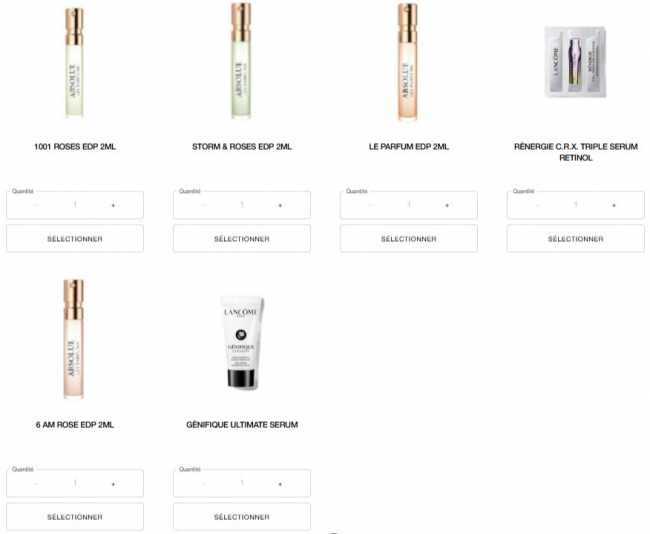Open the Rénergie sachet product image

575,62
